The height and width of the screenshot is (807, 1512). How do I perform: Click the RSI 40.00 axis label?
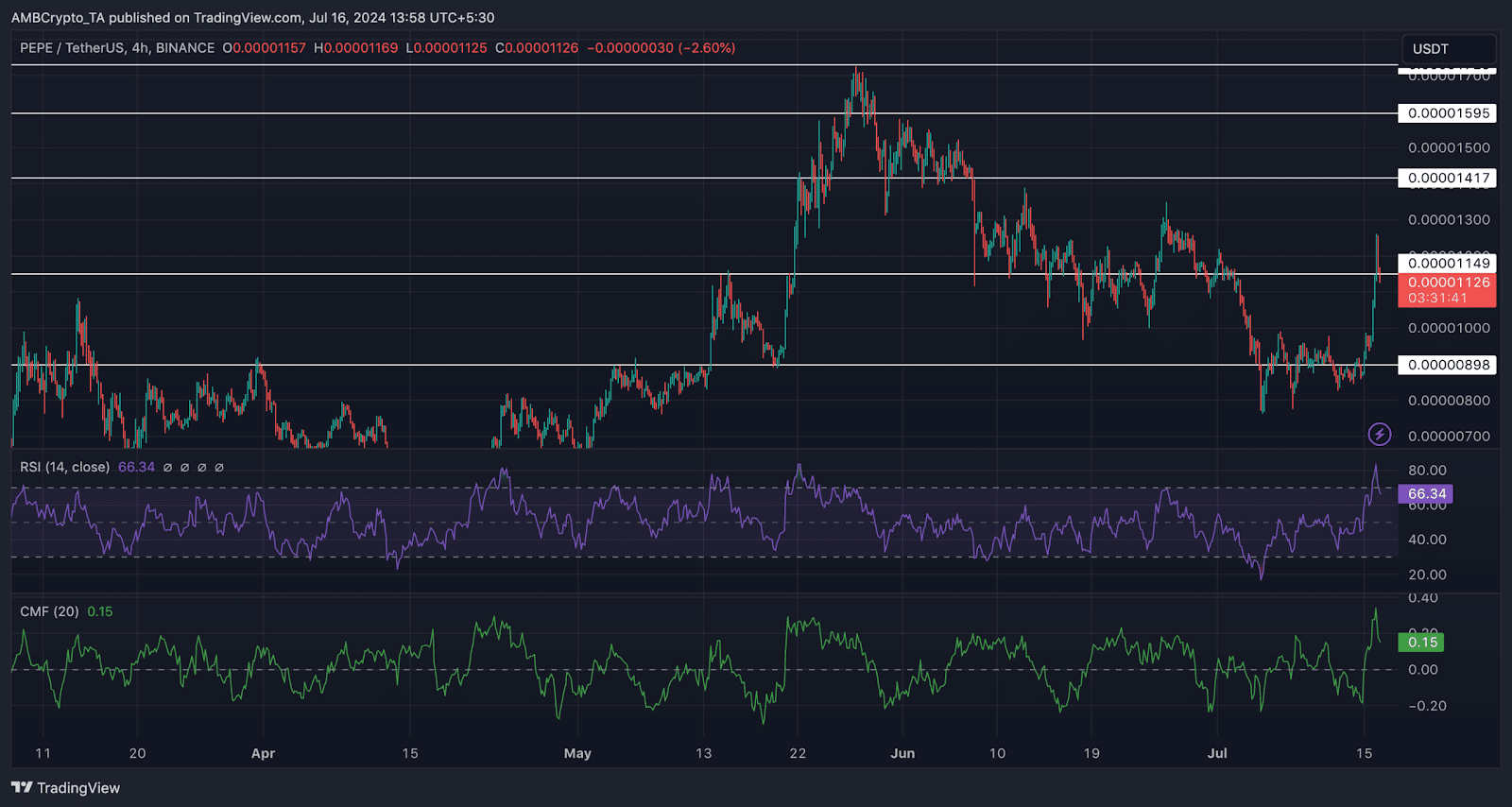(x=1427, y=540)
